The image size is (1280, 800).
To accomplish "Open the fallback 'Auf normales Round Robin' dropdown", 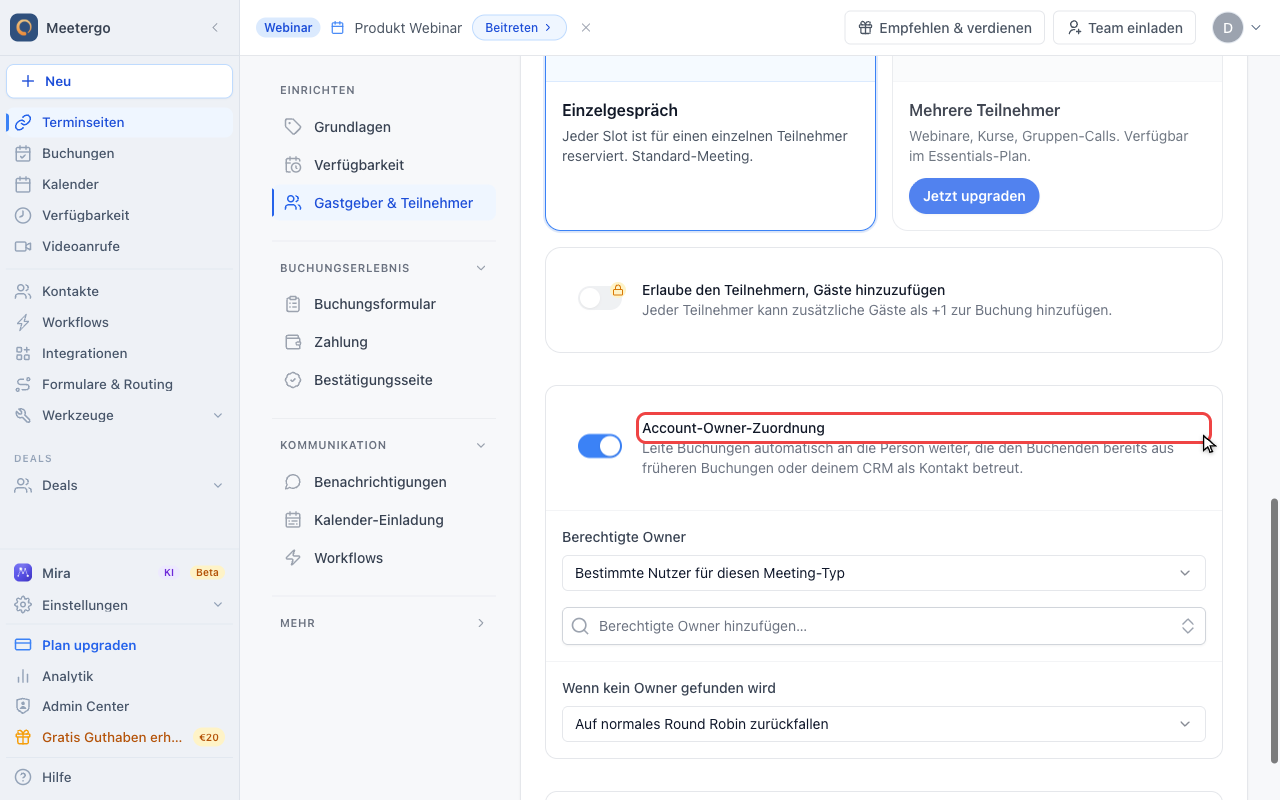I will [884, 724].
